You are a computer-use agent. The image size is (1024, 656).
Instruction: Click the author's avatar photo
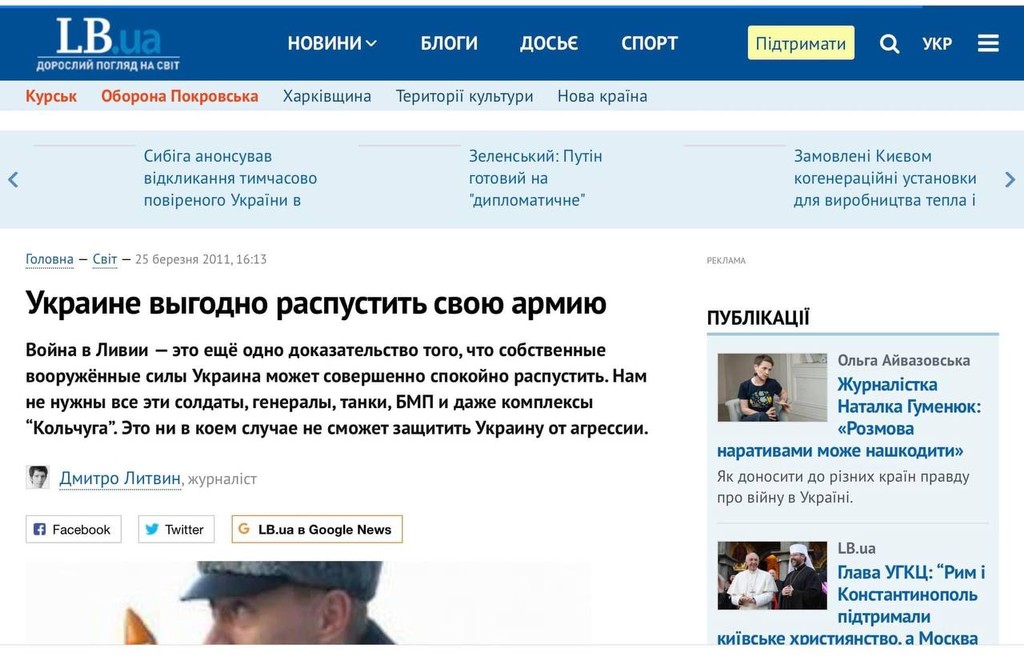tap(38, 478)
